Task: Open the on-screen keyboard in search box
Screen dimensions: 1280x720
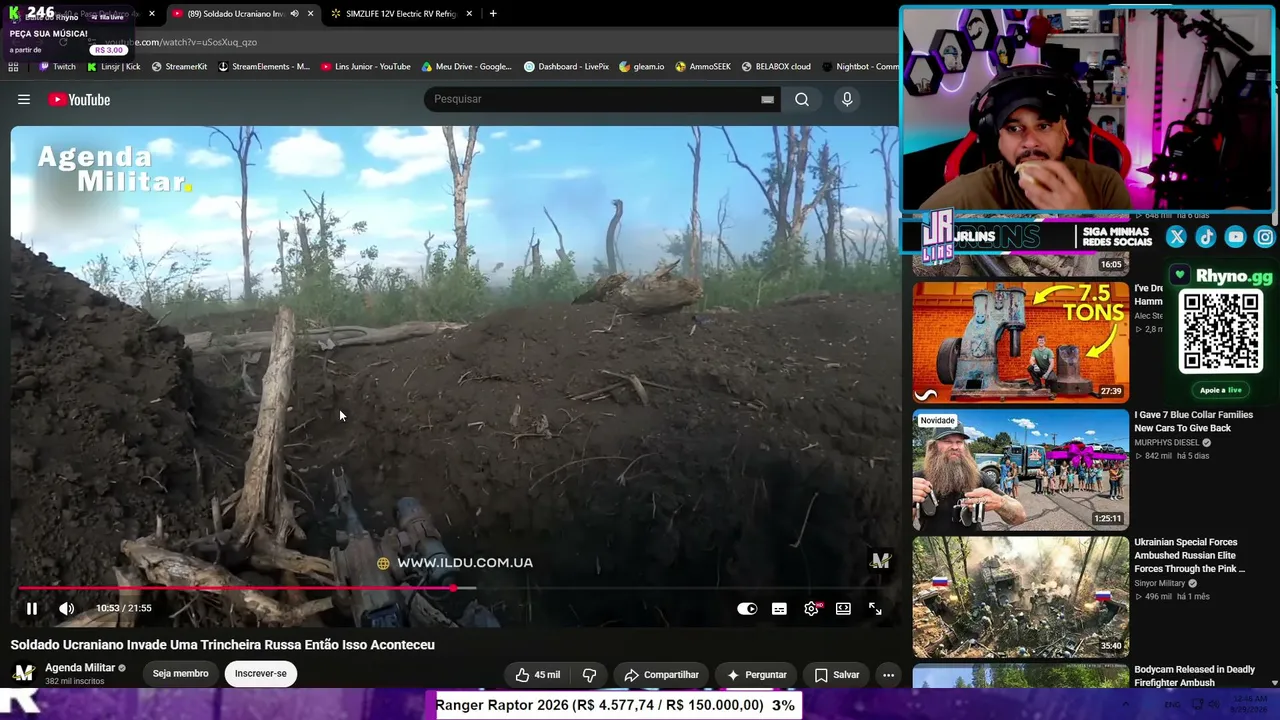Action: click(767, 99)
